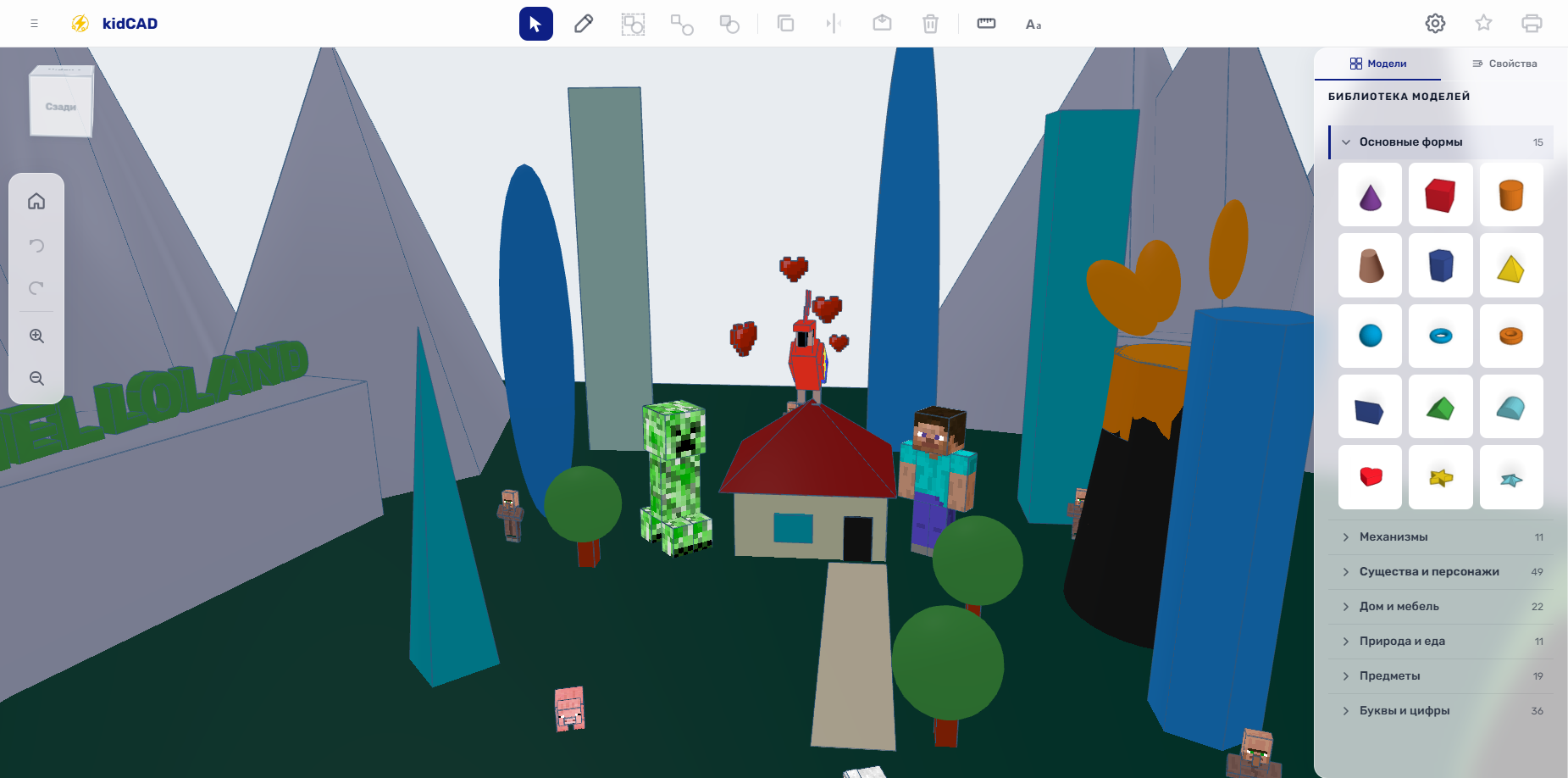Expand the Буквы и цифры category

(1441, 711)
